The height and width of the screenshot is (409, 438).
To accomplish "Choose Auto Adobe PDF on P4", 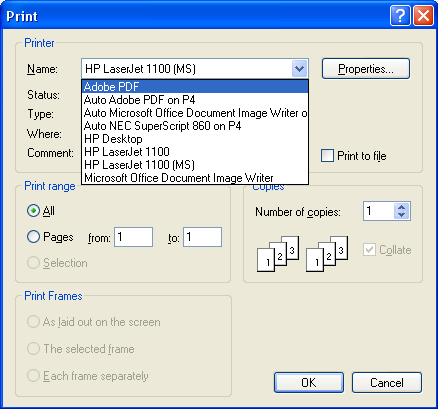I will coord(195,100).
